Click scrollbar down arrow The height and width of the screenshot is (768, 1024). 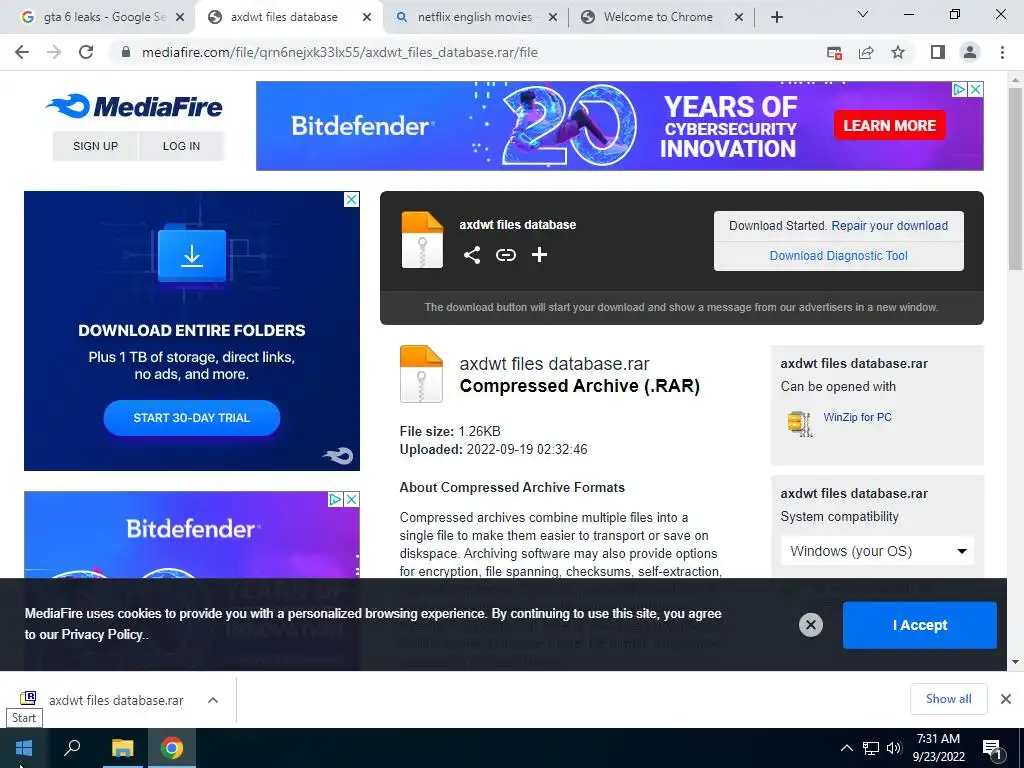(1015, 662)
